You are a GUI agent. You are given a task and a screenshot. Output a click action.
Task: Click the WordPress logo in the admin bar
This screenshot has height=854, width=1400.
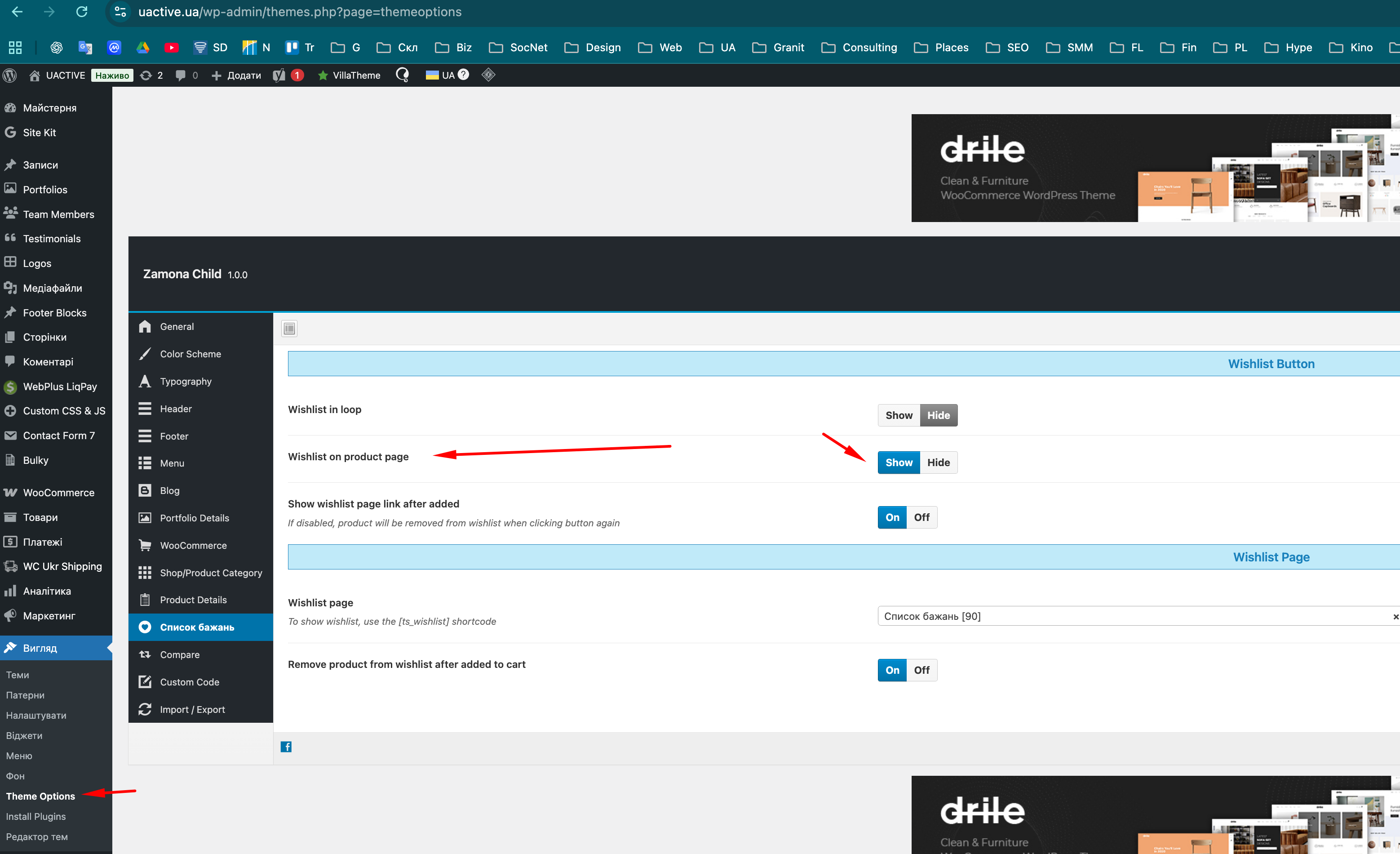(x=9, y=75)
